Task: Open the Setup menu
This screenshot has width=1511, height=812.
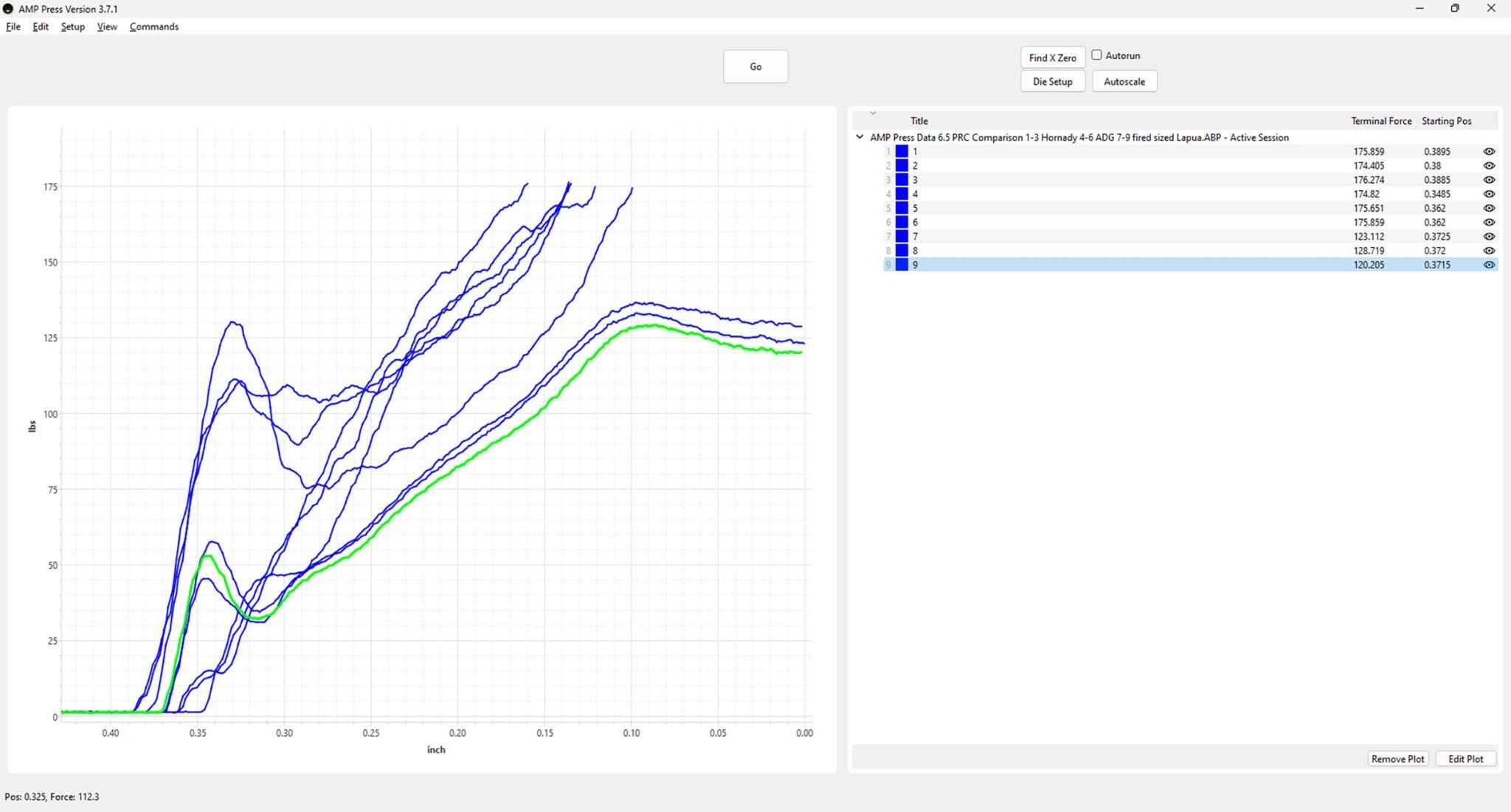Action: click(72, 27)
